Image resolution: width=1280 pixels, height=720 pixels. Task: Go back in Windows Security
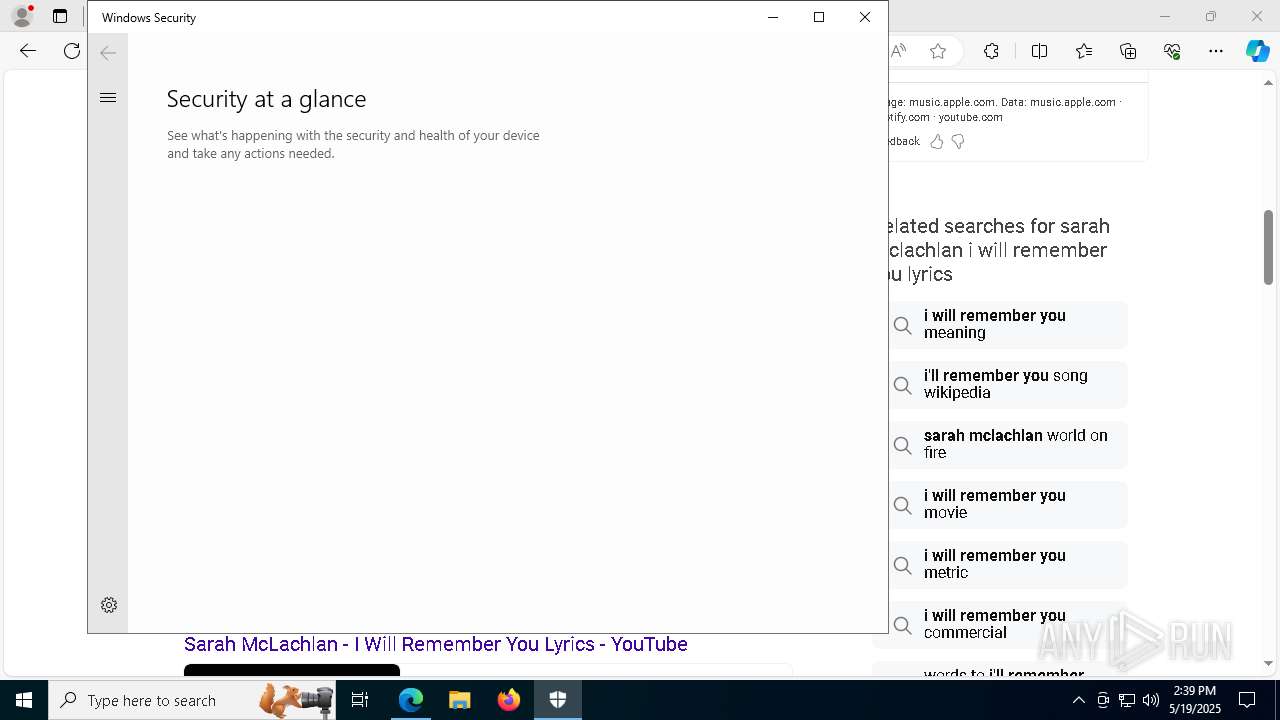(108, 53)
